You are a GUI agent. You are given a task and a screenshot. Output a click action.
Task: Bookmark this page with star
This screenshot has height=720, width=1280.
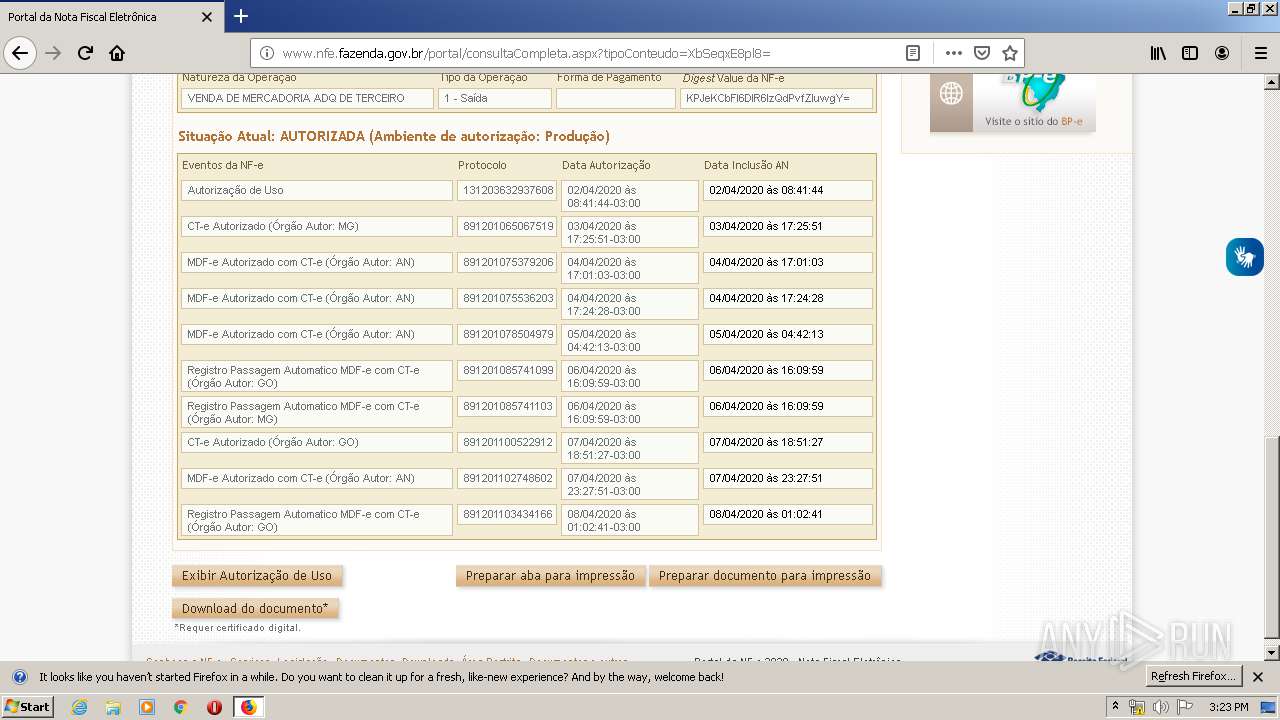click(x=1010, y=53)
